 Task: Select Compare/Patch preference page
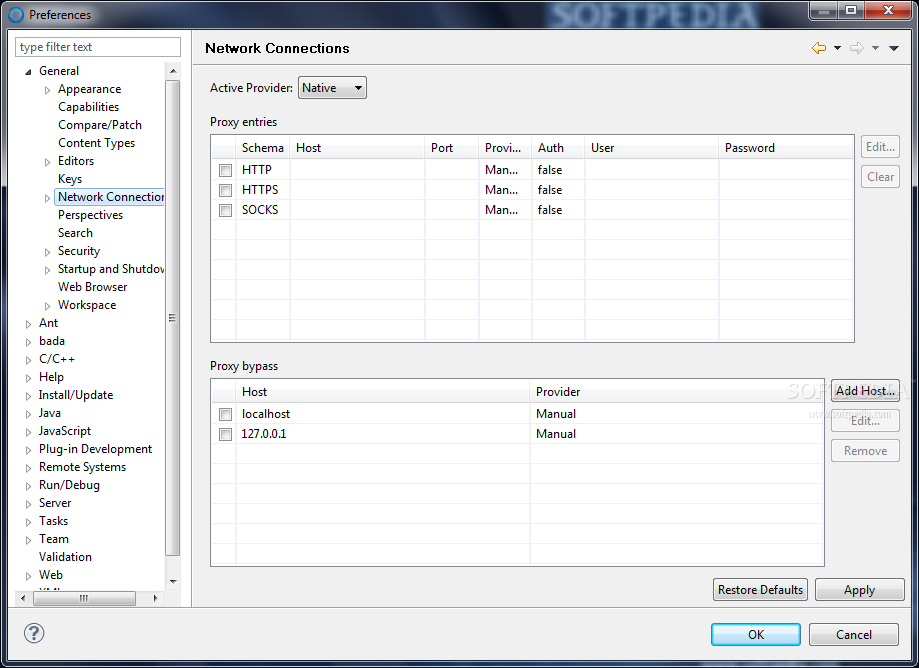[100, 125]
